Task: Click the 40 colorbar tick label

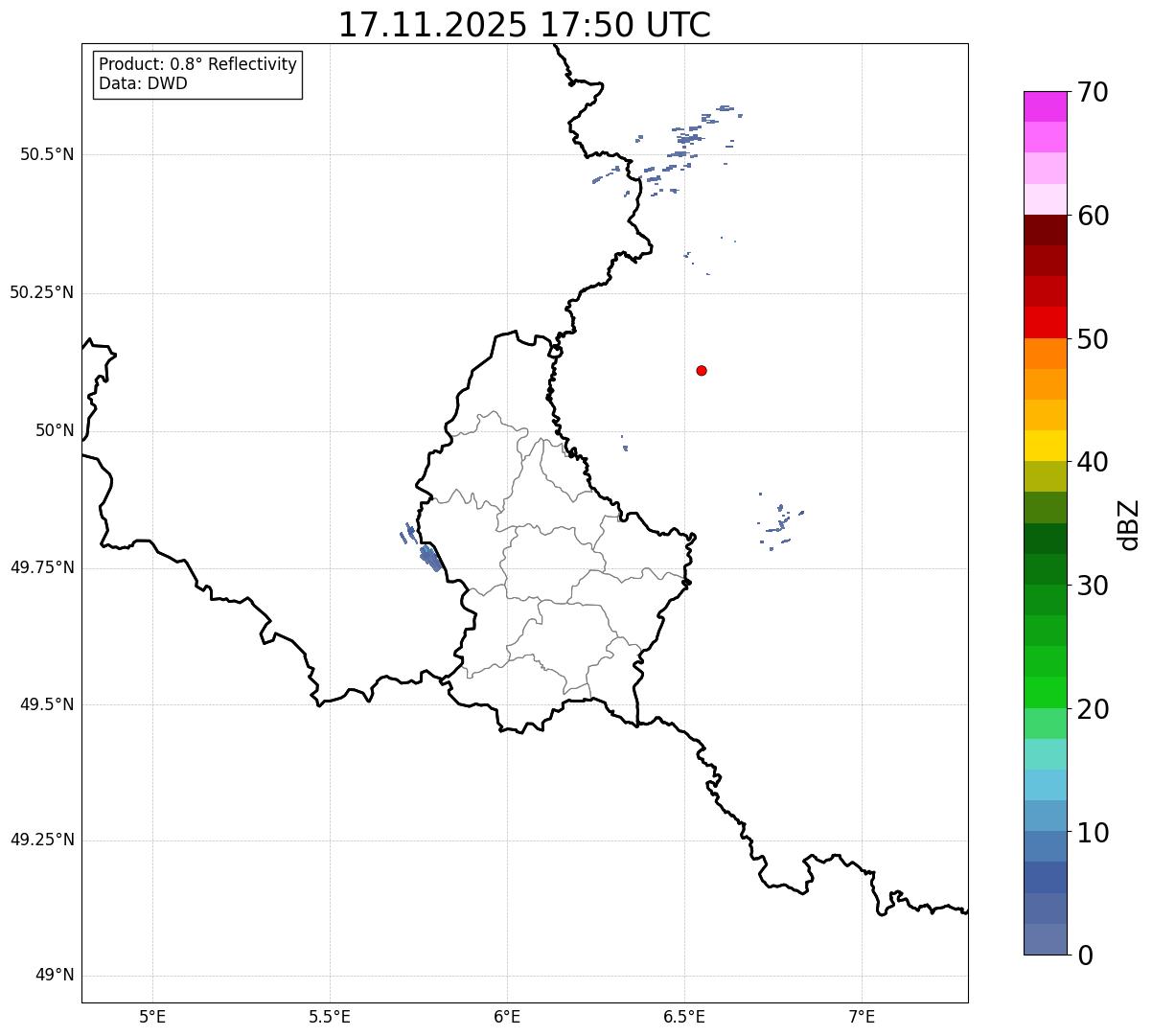Action: (1093, 462)
